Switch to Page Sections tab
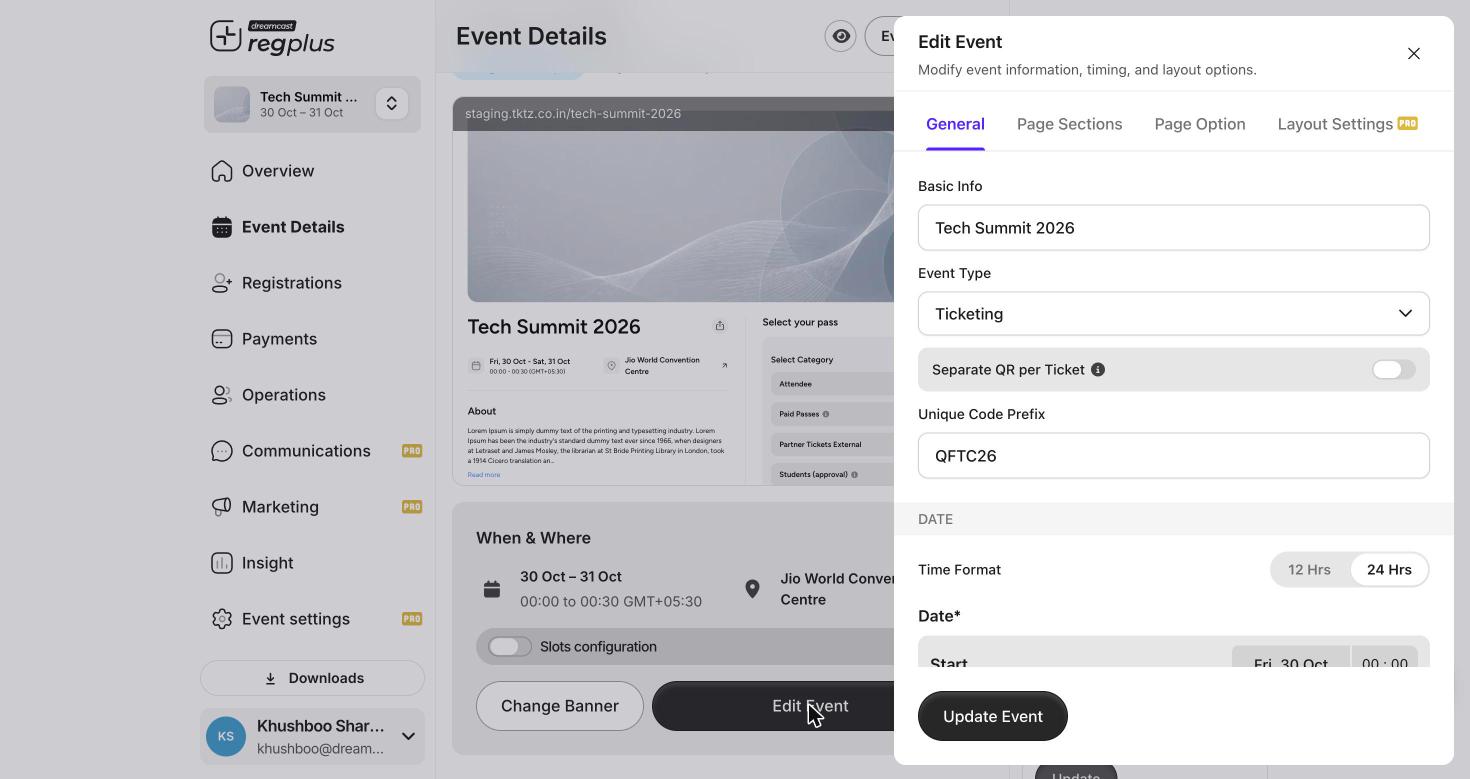1470x779 pixels. [x=1069, y=124]
